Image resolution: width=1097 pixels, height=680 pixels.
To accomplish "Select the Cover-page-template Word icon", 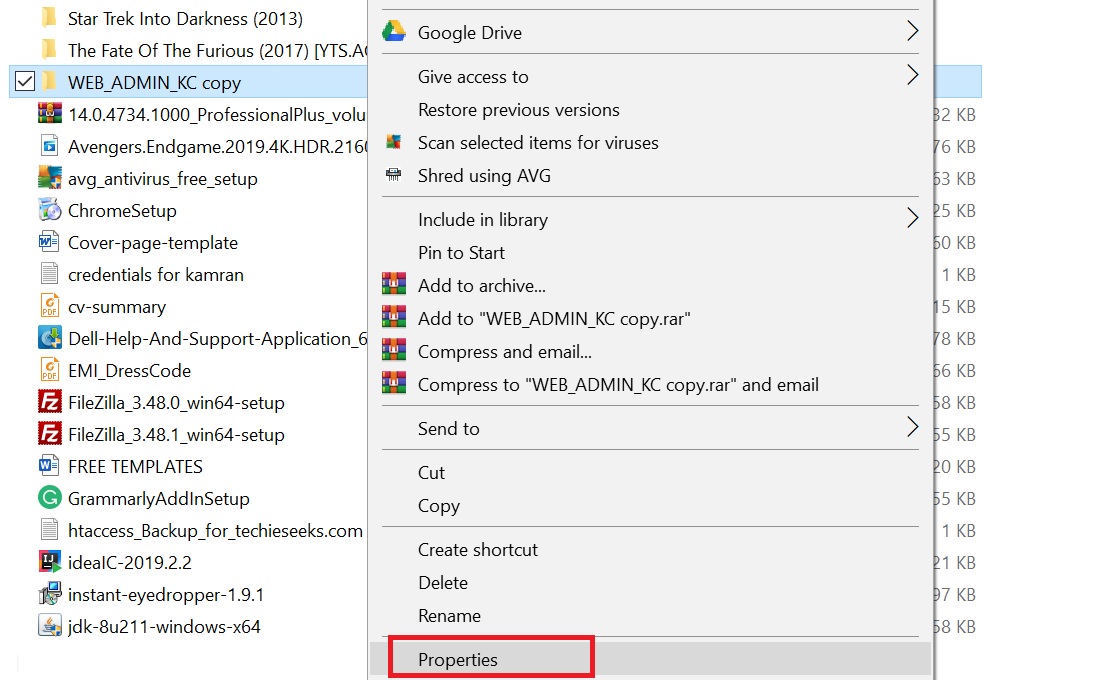I will [x=49, y=242].
